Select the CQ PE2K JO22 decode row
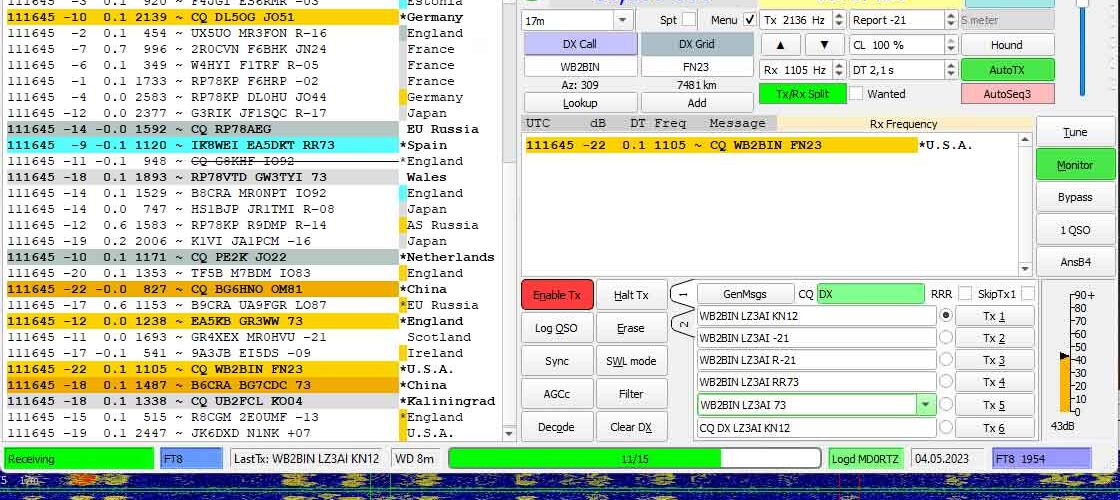This screenshot has width=1120, height=500. (203, 257)
